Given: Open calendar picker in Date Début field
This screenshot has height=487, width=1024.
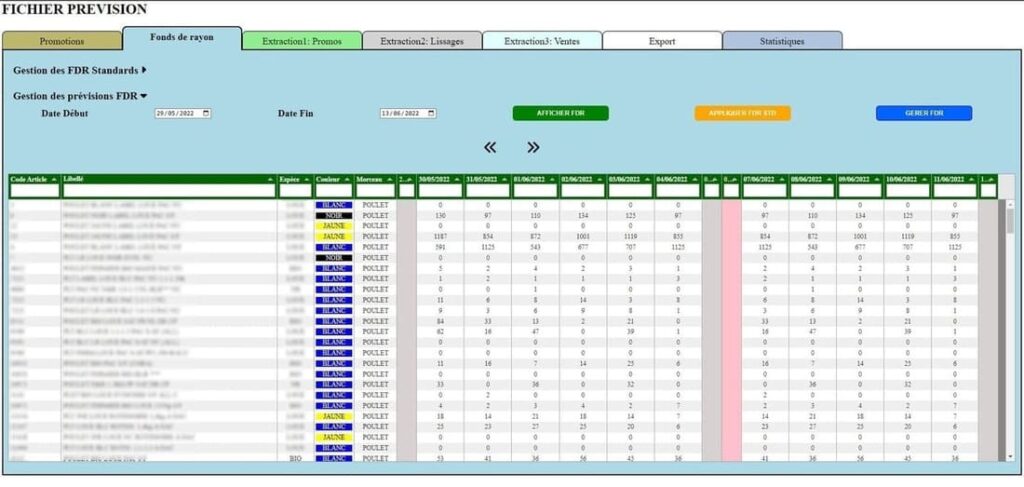Looking at the screenshot, I should [x=206, y=114].
